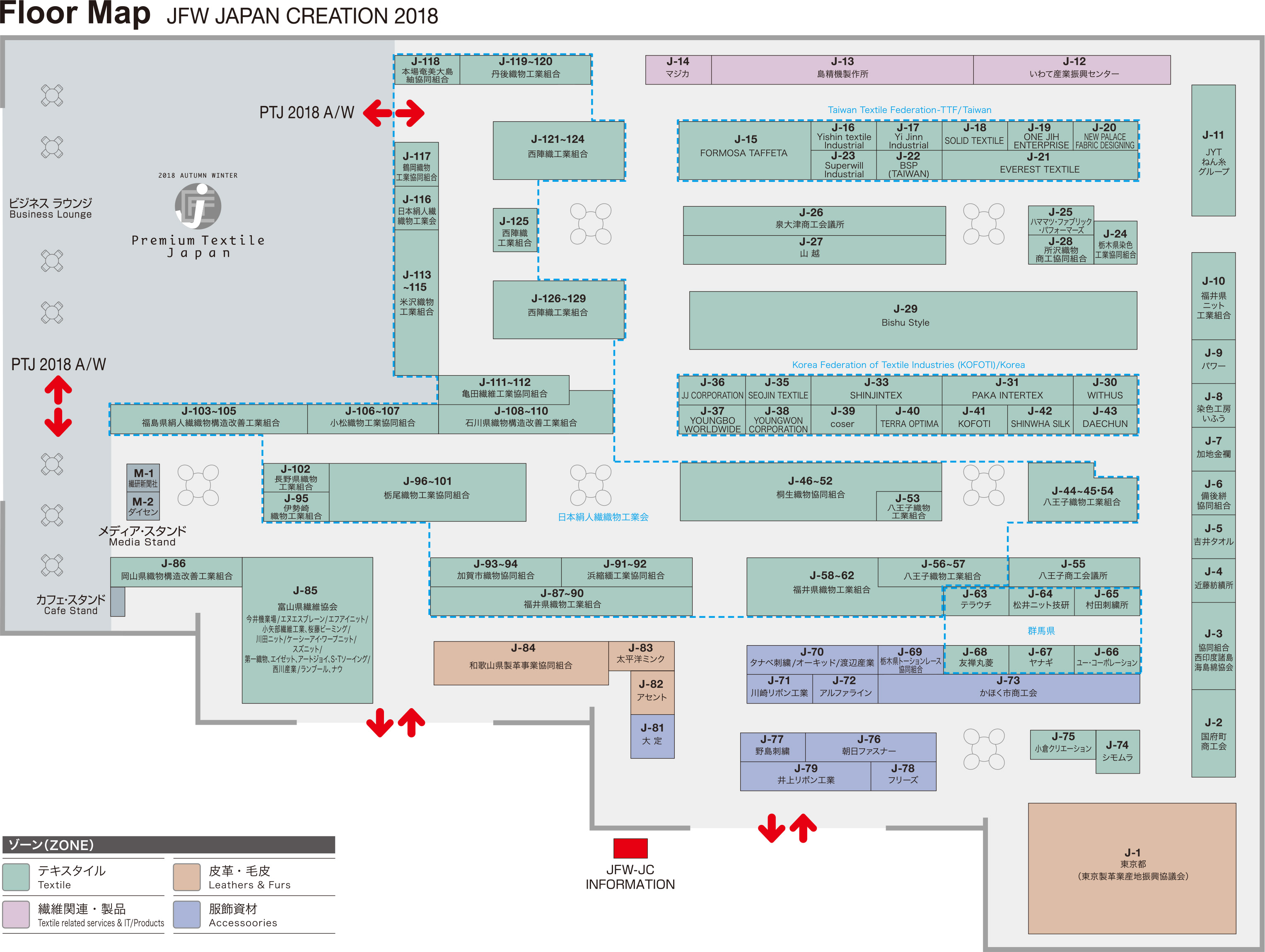Viewport: 1265px width, 952px height.
Task: Click the Korea Federation of Textile Industries label
Action: point(908,365)
